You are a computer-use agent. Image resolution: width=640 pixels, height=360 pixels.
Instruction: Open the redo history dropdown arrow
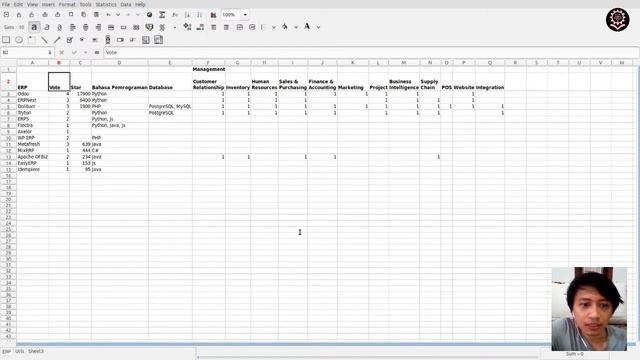tap(138, 15)
